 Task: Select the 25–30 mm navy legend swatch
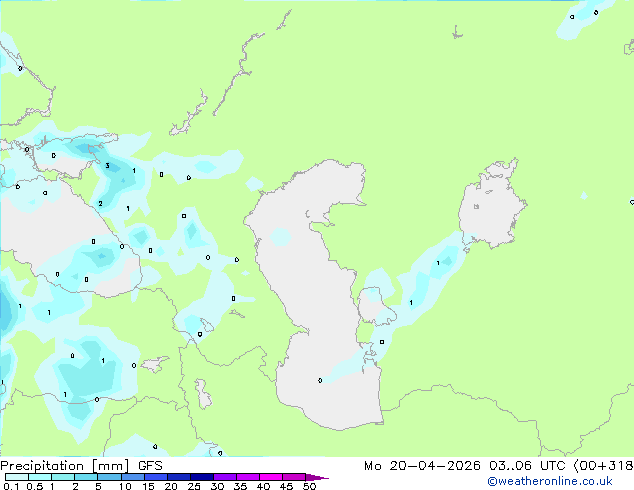[x=201, y=477]
